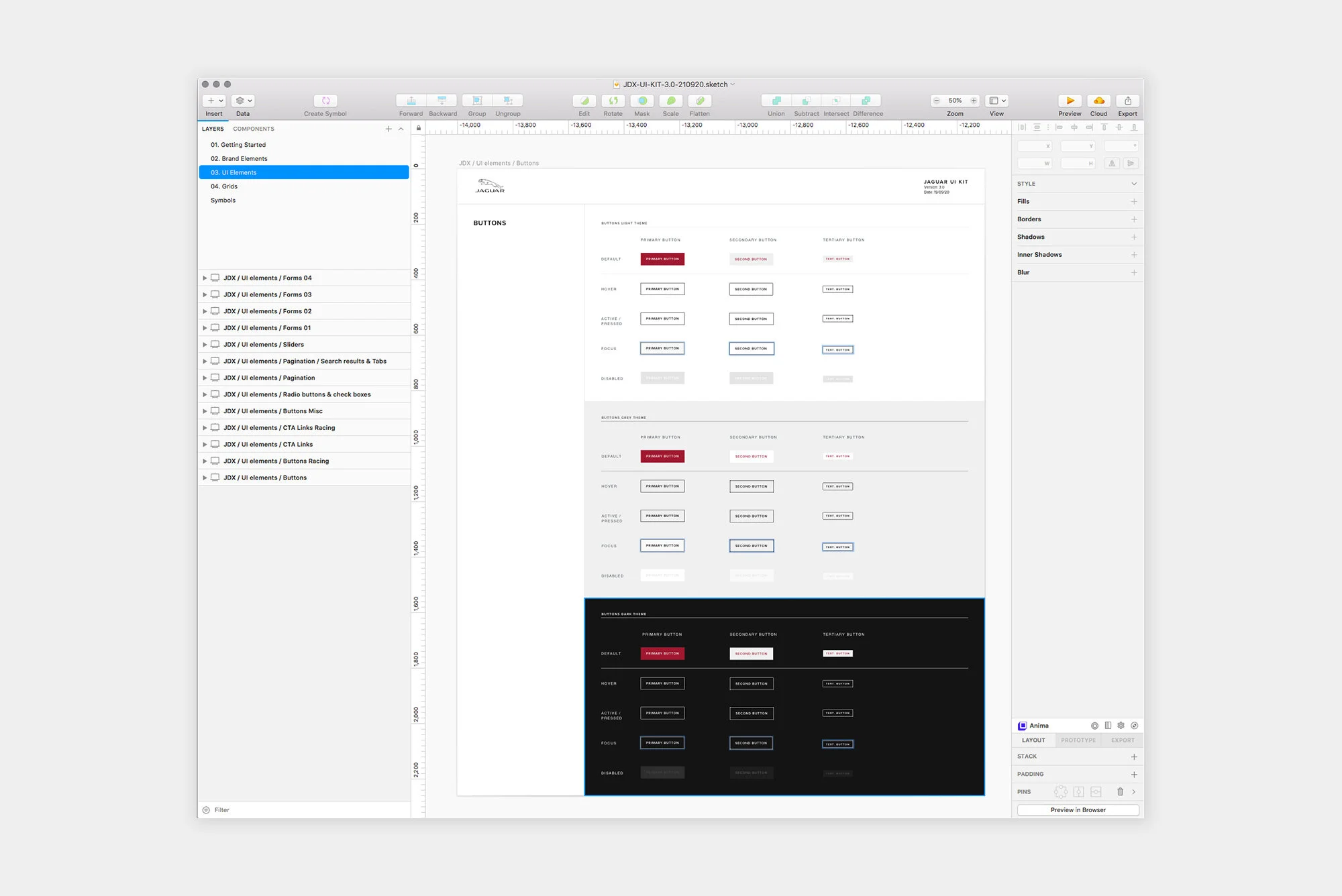1342x896 pixels.
Task: Click the Preview play icon
Action: coord(1070,101)
